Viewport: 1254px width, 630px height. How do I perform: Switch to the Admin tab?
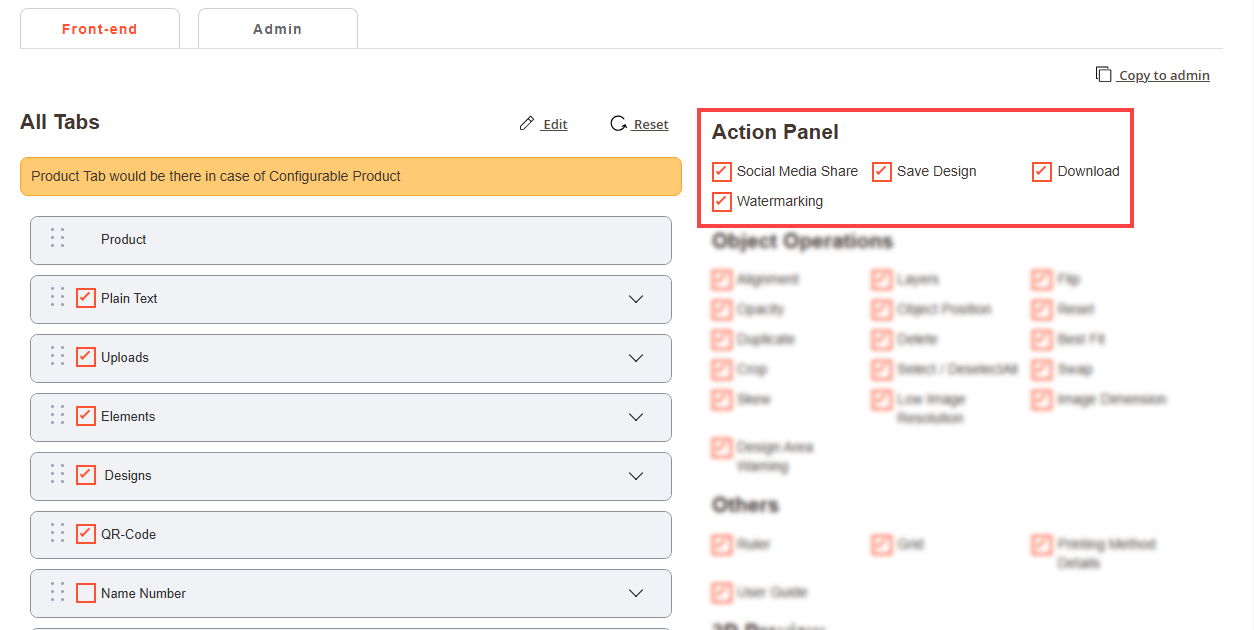click(x=277, y=29)
